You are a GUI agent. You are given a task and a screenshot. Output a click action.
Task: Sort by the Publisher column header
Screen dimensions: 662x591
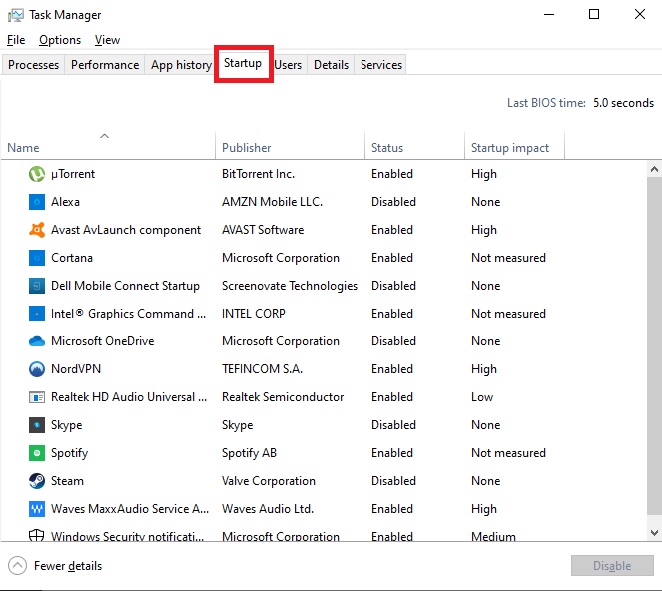(x=290, y=147)
